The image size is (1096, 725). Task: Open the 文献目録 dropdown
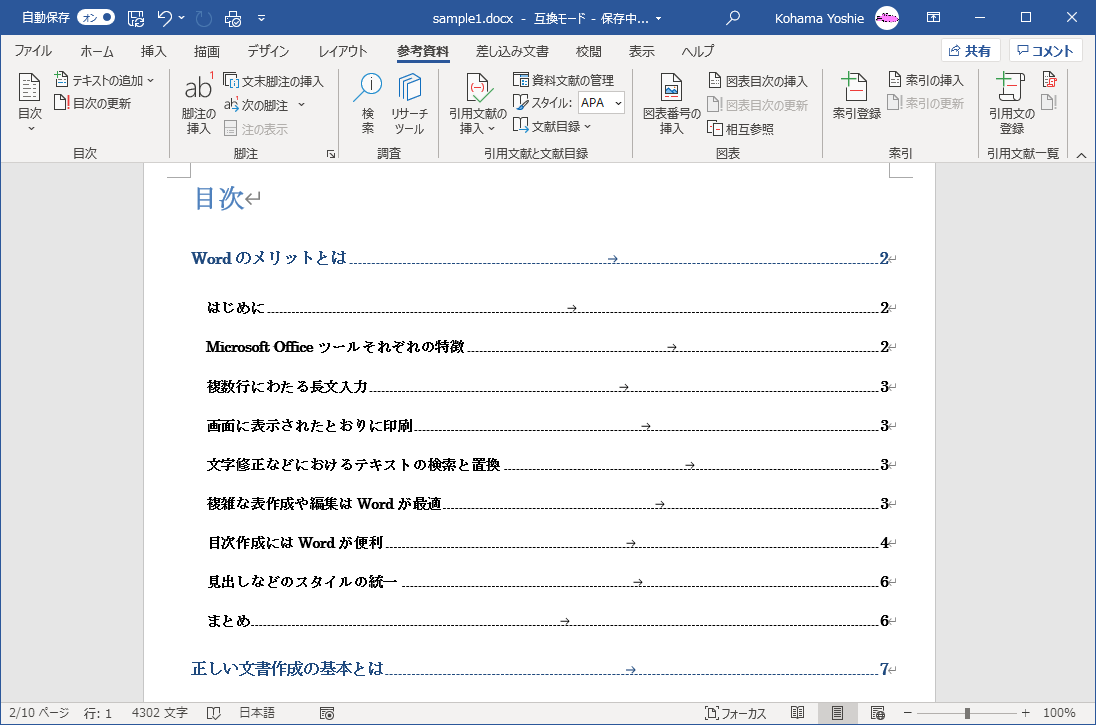[x=551, y=127]
